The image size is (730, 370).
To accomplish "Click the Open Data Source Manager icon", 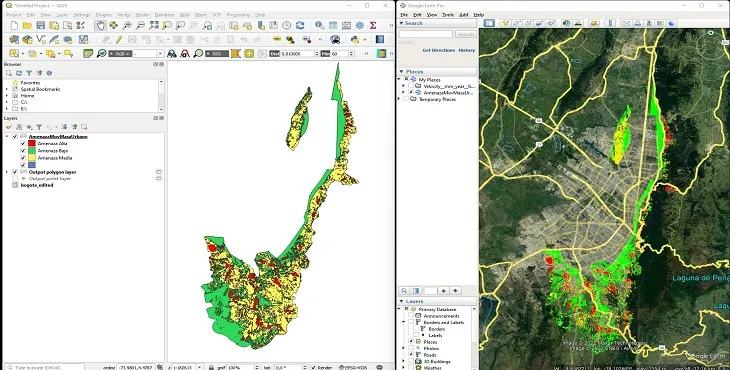I will (x=14, y=40).
